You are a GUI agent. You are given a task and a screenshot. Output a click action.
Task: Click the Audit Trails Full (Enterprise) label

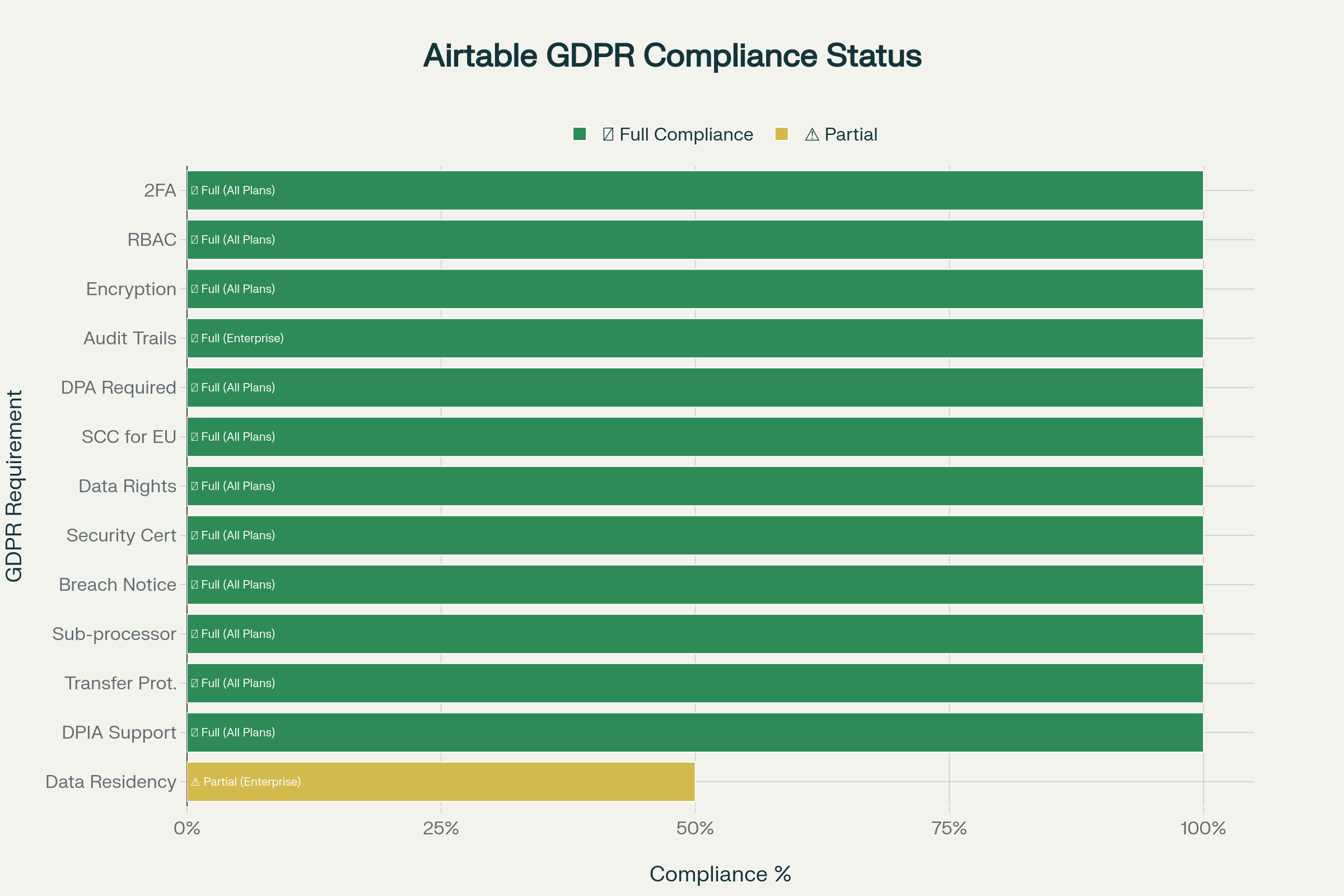[x=237, y=338]
